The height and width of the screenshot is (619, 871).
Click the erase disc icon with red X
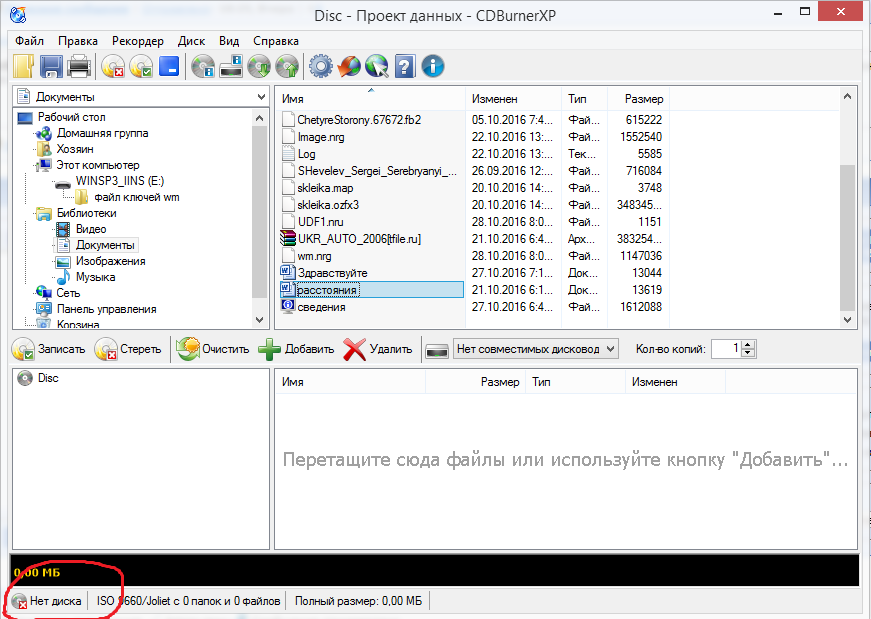click(x=113, y=67)
